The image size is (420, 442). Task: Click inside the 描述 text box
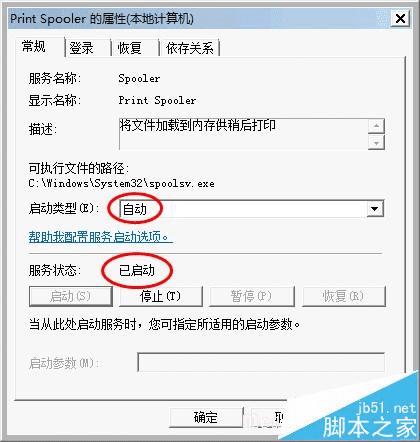click(243, 134)
